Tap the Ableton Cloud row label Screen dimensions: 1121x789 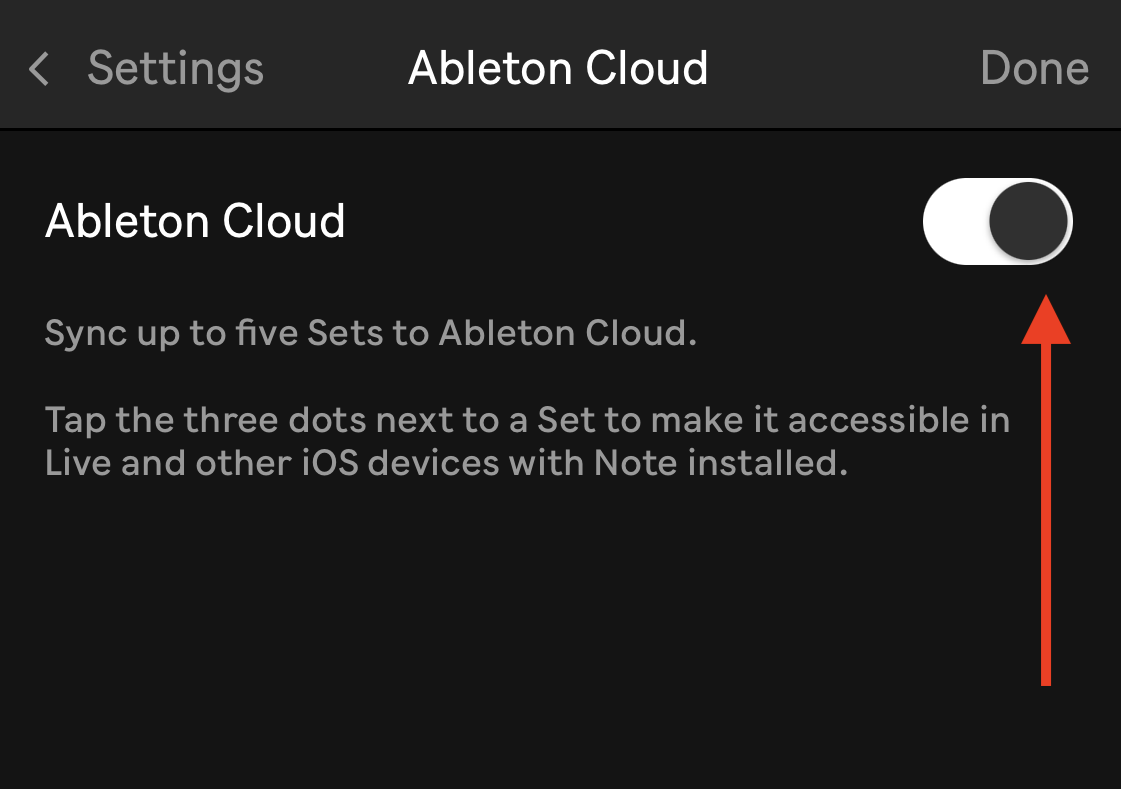(195, 221)
